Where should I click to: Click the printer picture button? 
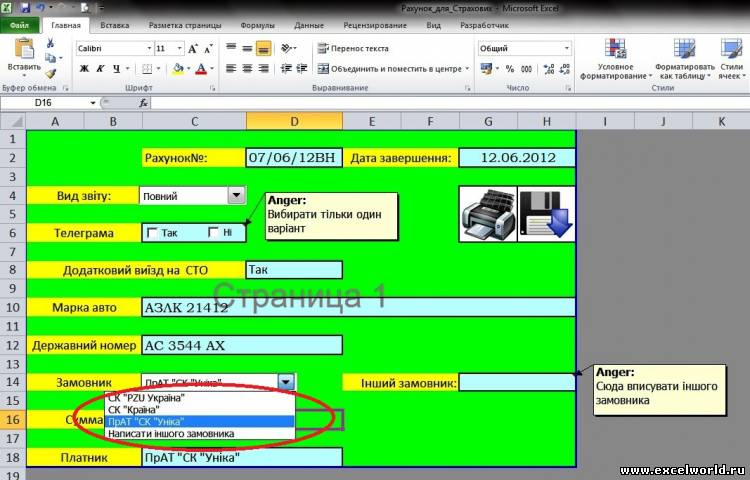(x=488, y=214)
